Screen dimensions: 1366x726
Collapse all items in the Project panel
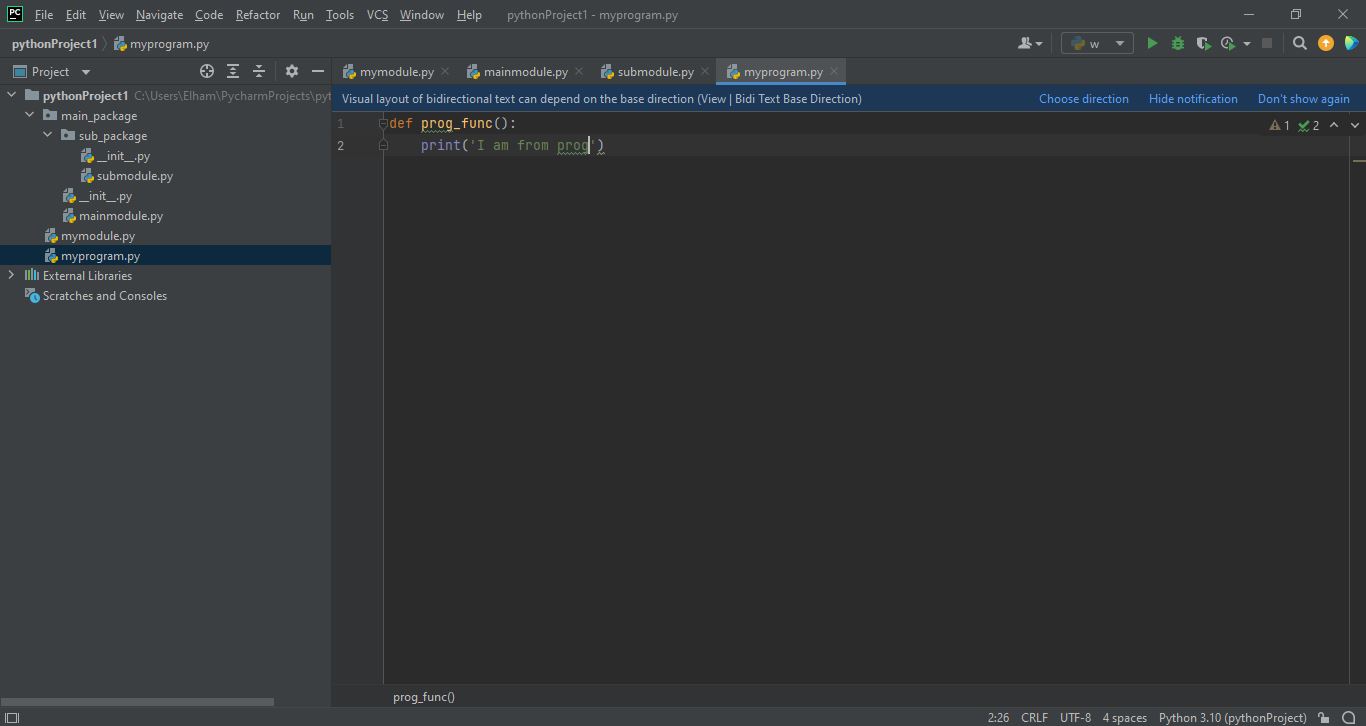pyautogui.click(x=259, y=71)
